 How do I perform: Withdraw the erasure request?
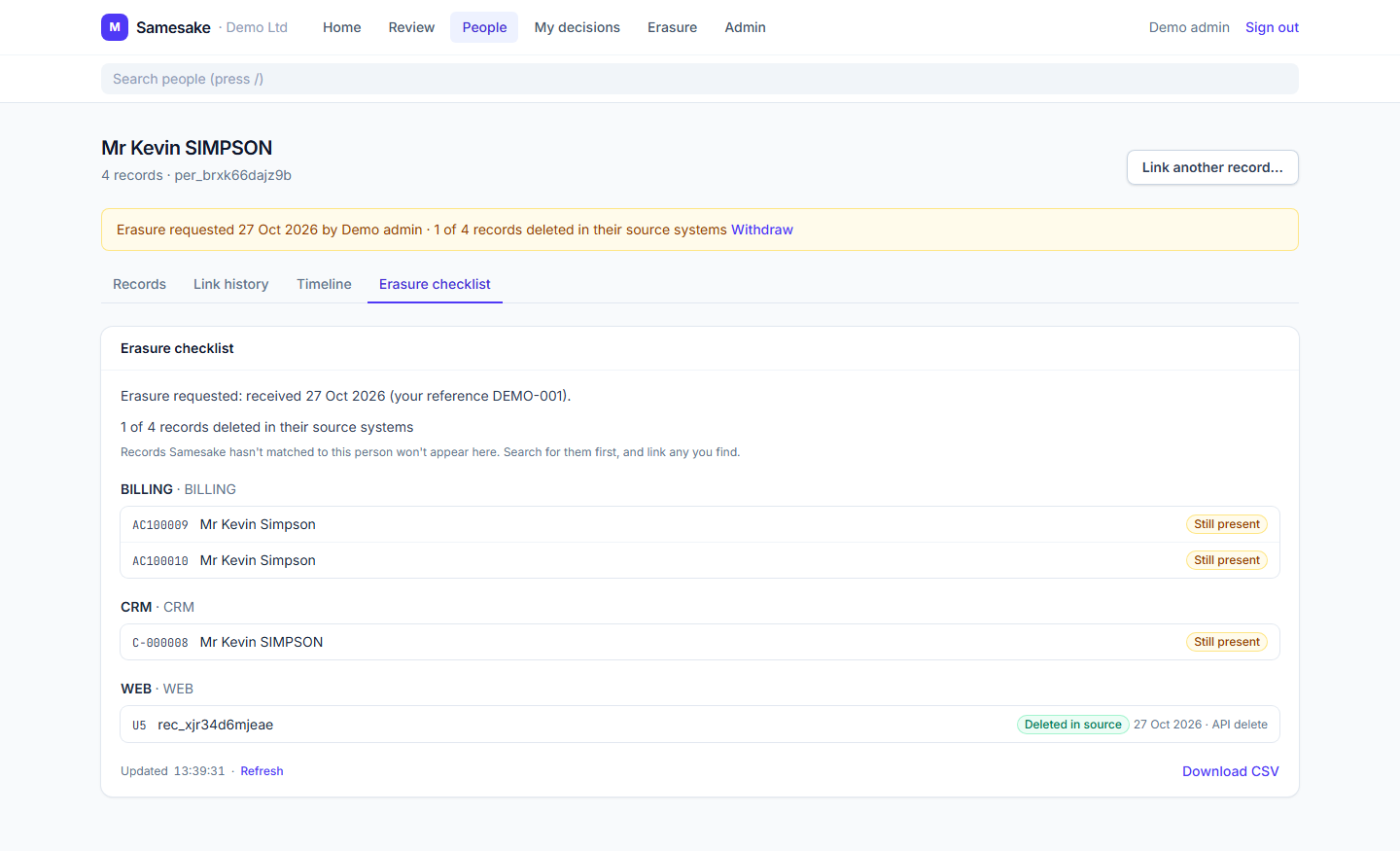[762, 230]
